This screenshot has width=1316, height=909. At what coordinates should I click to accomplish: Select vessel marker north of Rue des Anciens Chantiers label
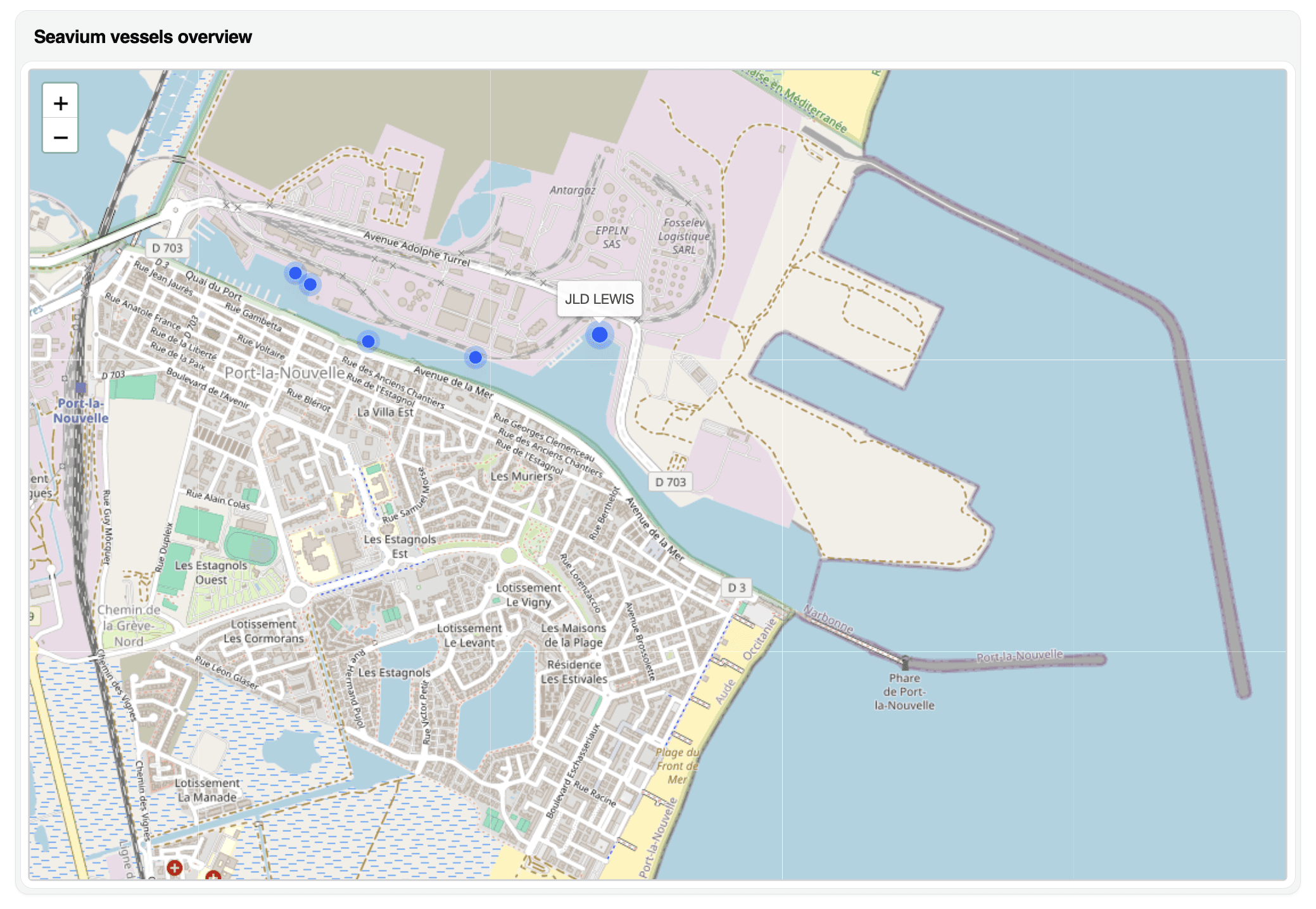[x=368, y=342]
